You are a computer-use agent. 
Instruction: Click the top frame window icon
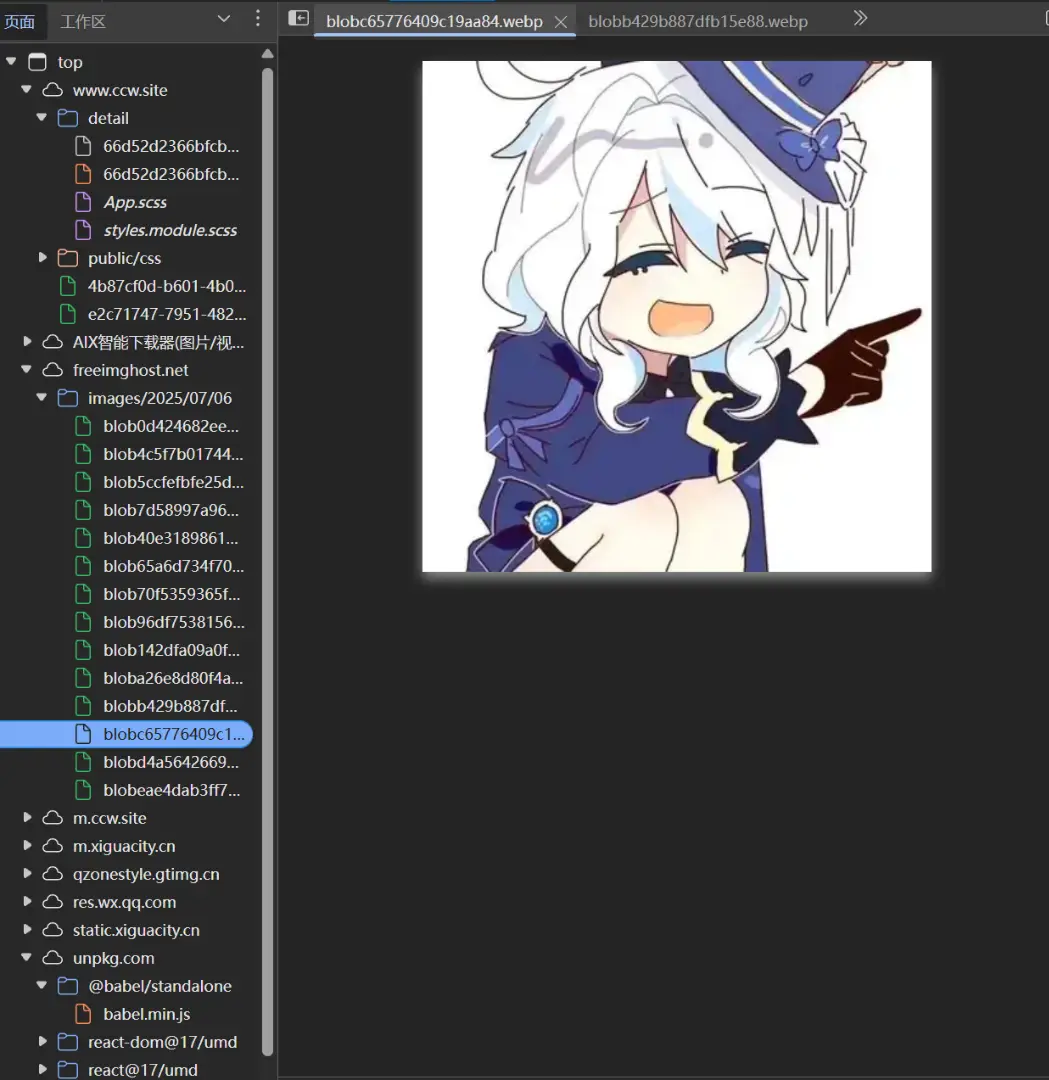click(37, 62)
